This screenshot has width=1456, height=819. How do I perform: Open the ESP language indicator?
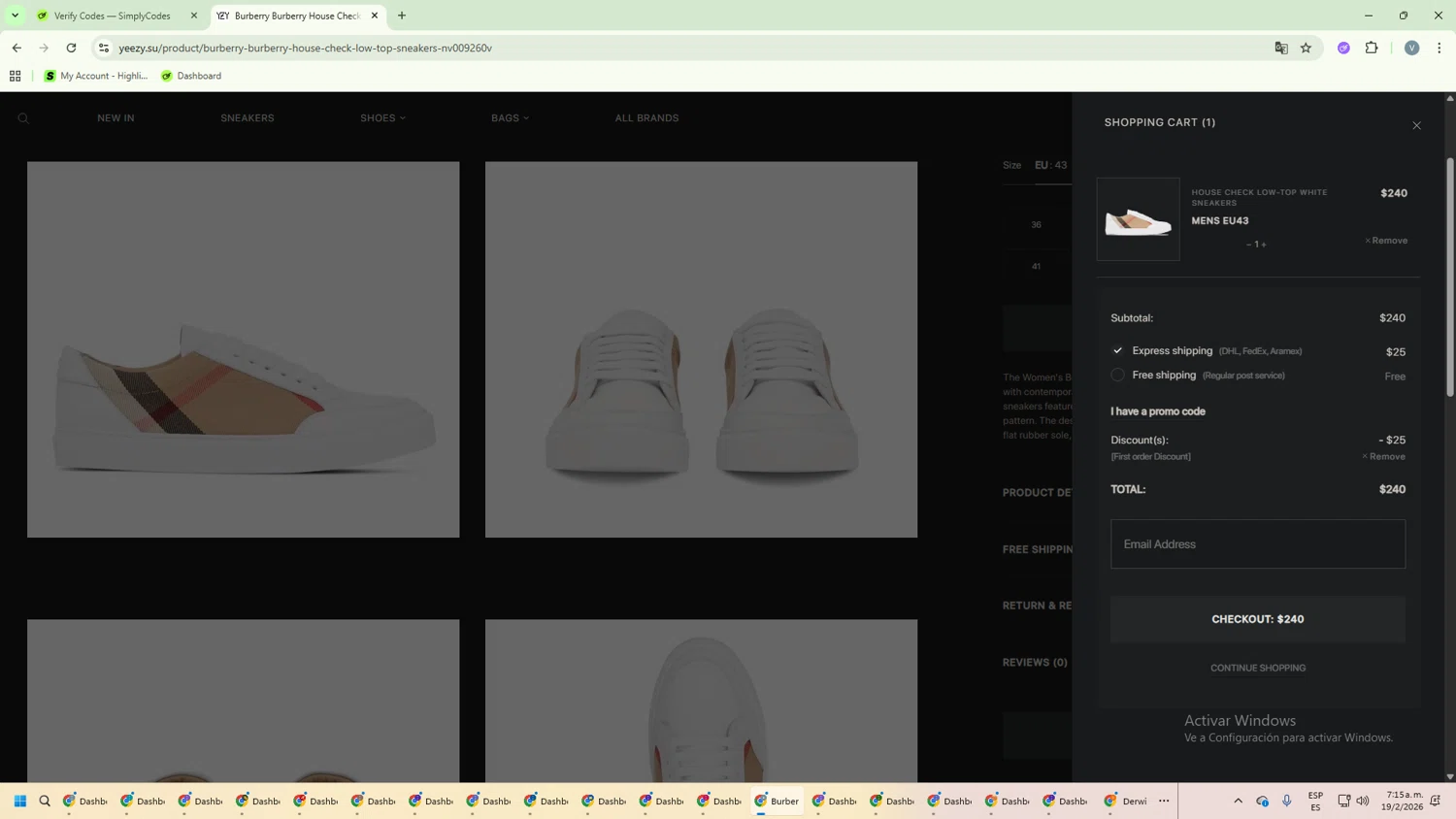(x=1315, y=801)
